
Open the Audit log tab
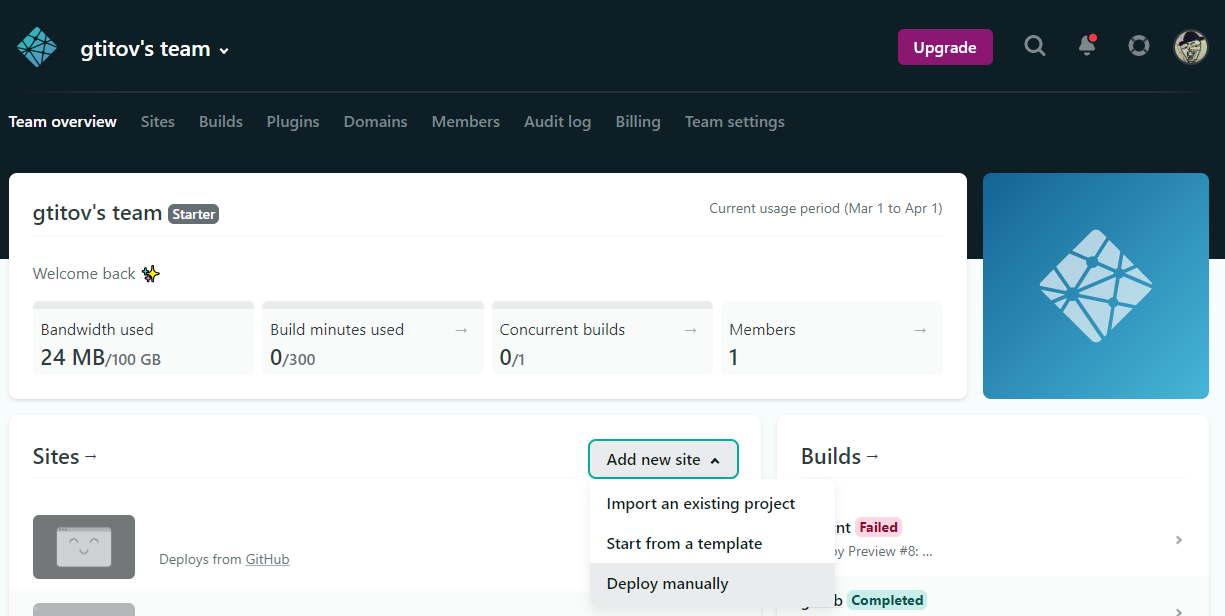(x=558, y=122)
